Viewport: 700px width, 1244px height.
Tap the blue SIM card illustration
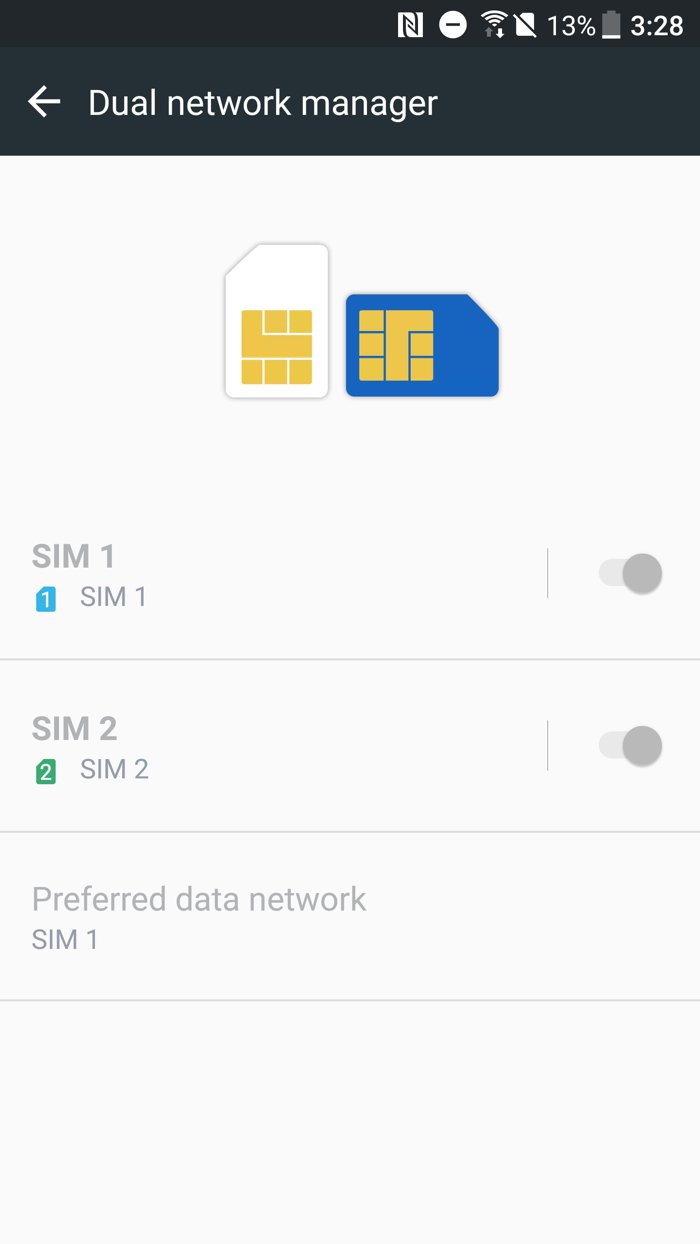[x=422, y=345]
